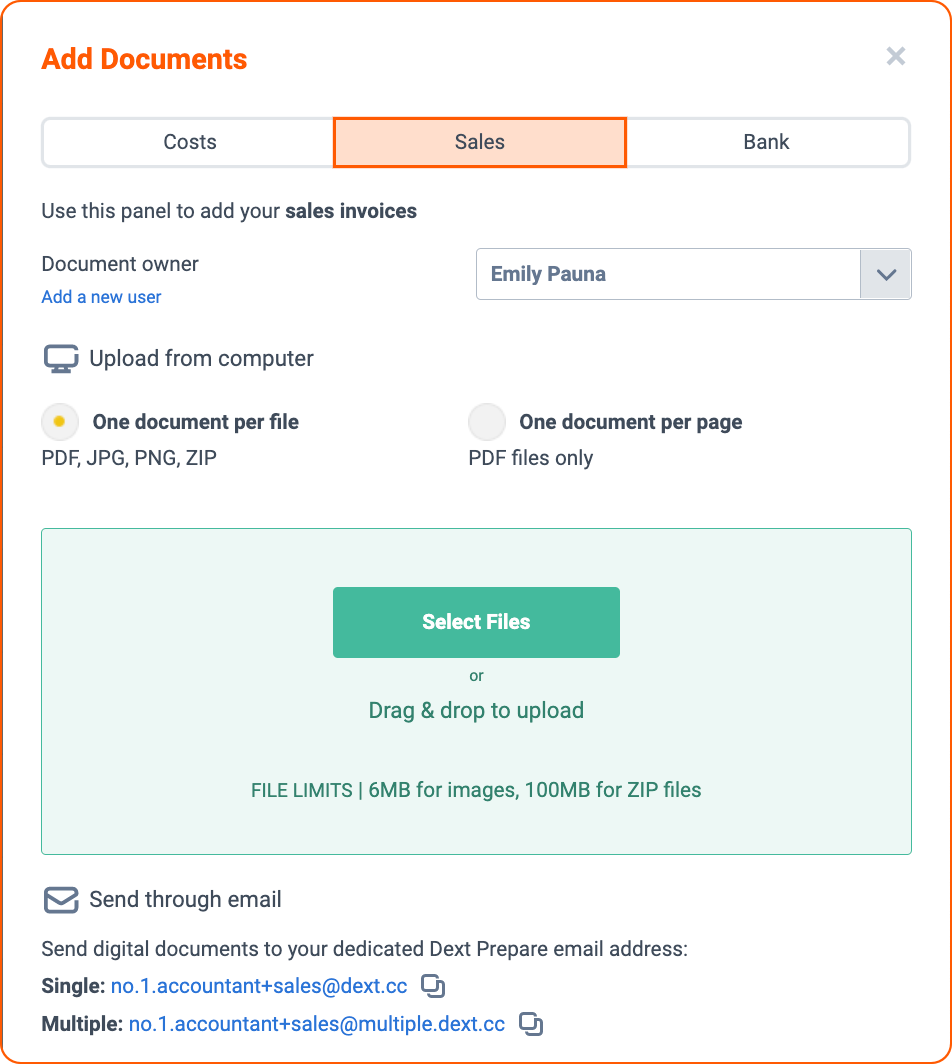Click the computer monitor upload icon

pyautogui.click(x=61, y=358)
